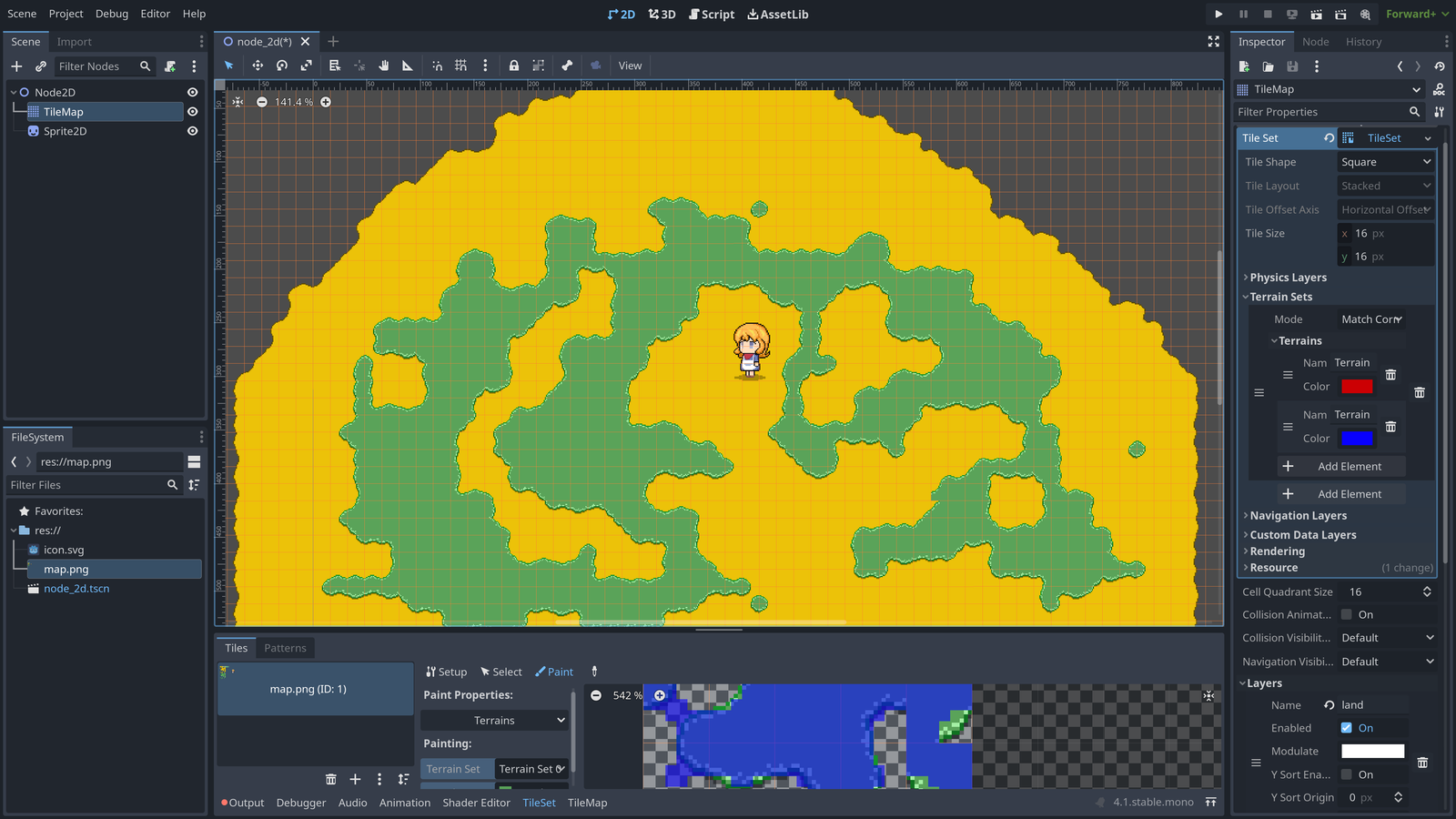Screen dimensions: 1456x819
Task: Select the Setup tile atlas mode
Action: [x=446, y=672]
